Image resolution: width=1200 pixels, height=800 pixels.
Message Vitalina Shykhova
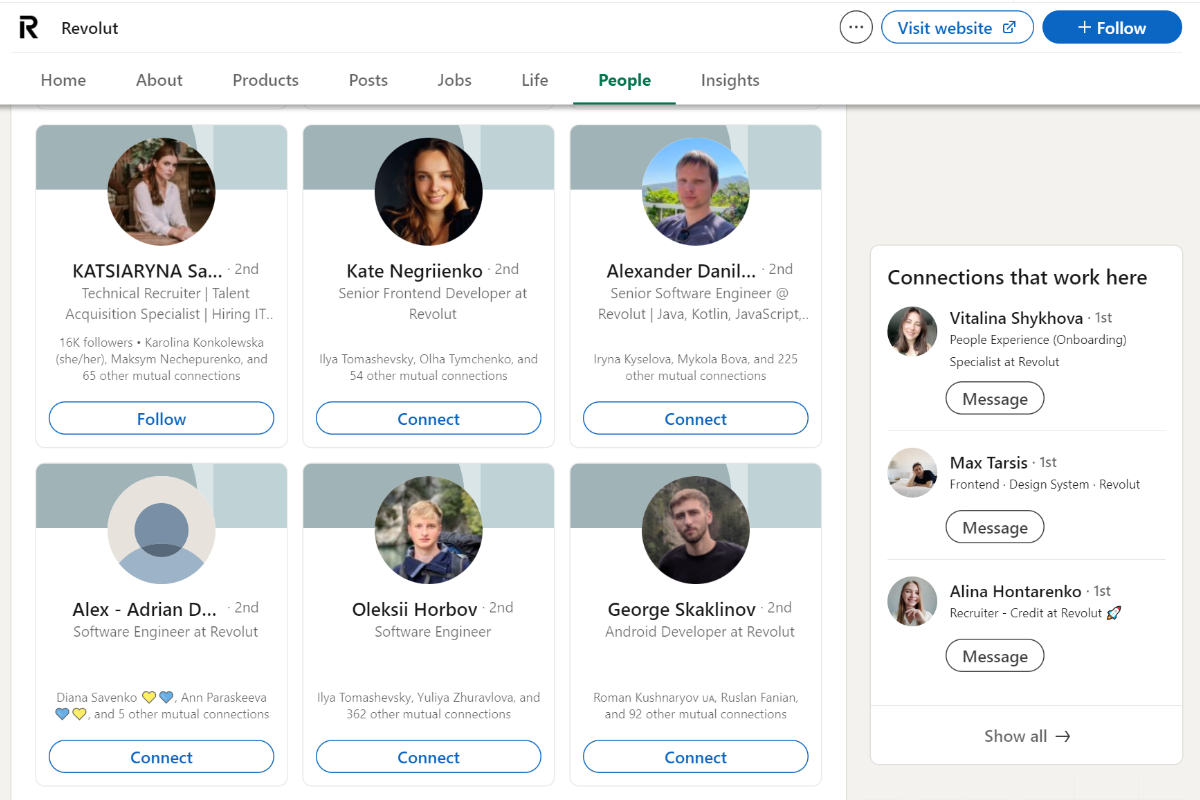[x=994, y=399]
